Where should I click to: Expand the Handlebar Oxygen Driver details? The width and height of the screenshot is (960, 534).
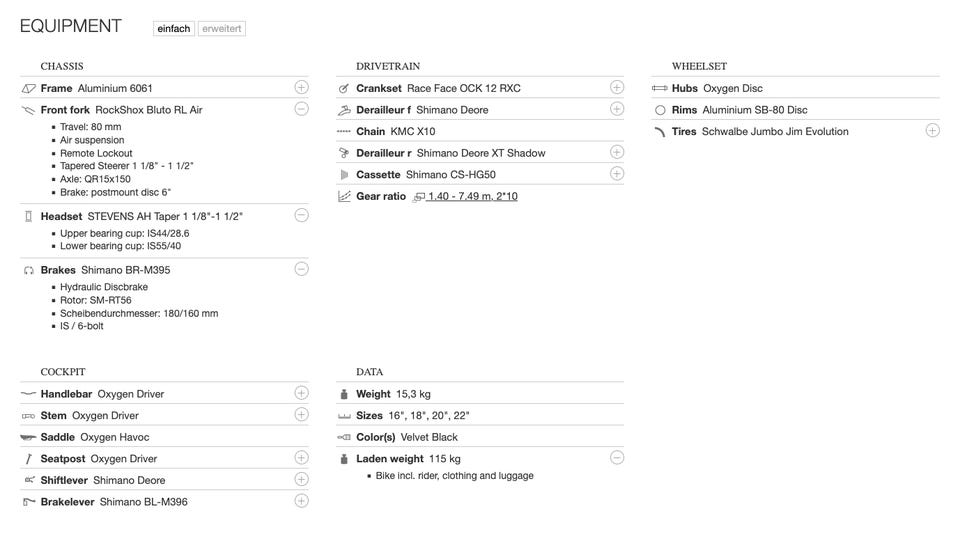coord(301,393)
